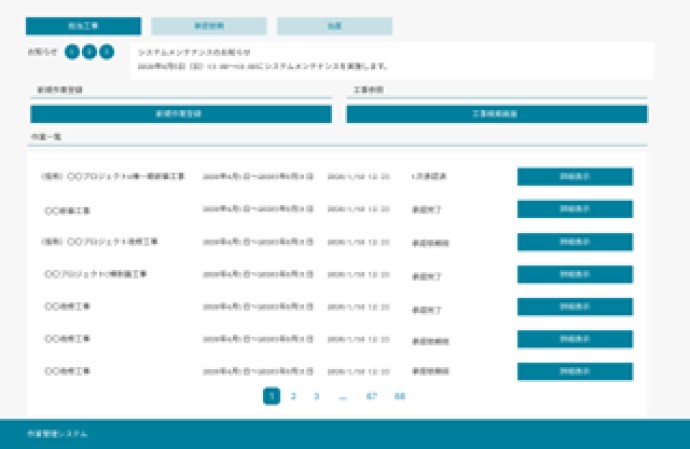Viewport: 690px width, 449px height.
Task: Show notice number 1 circle
Action: [72, 52]
